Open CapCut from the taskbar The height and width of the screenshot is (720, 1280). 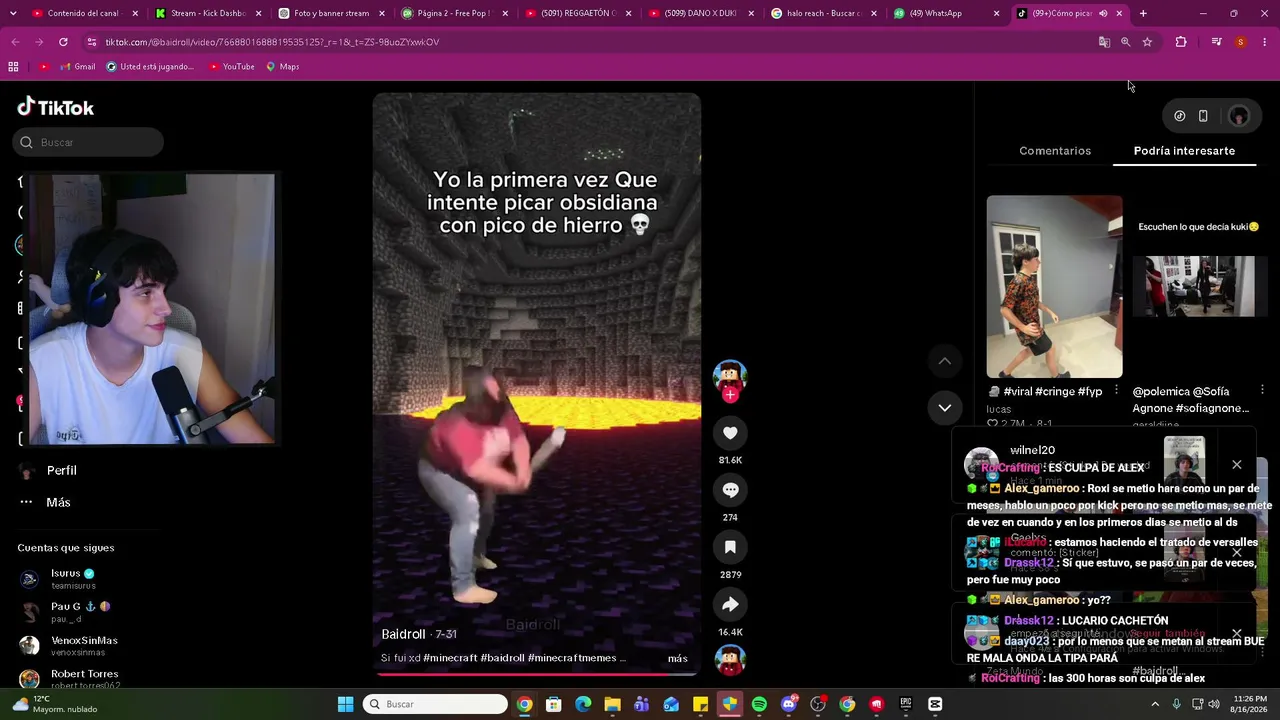coord(935,704)
